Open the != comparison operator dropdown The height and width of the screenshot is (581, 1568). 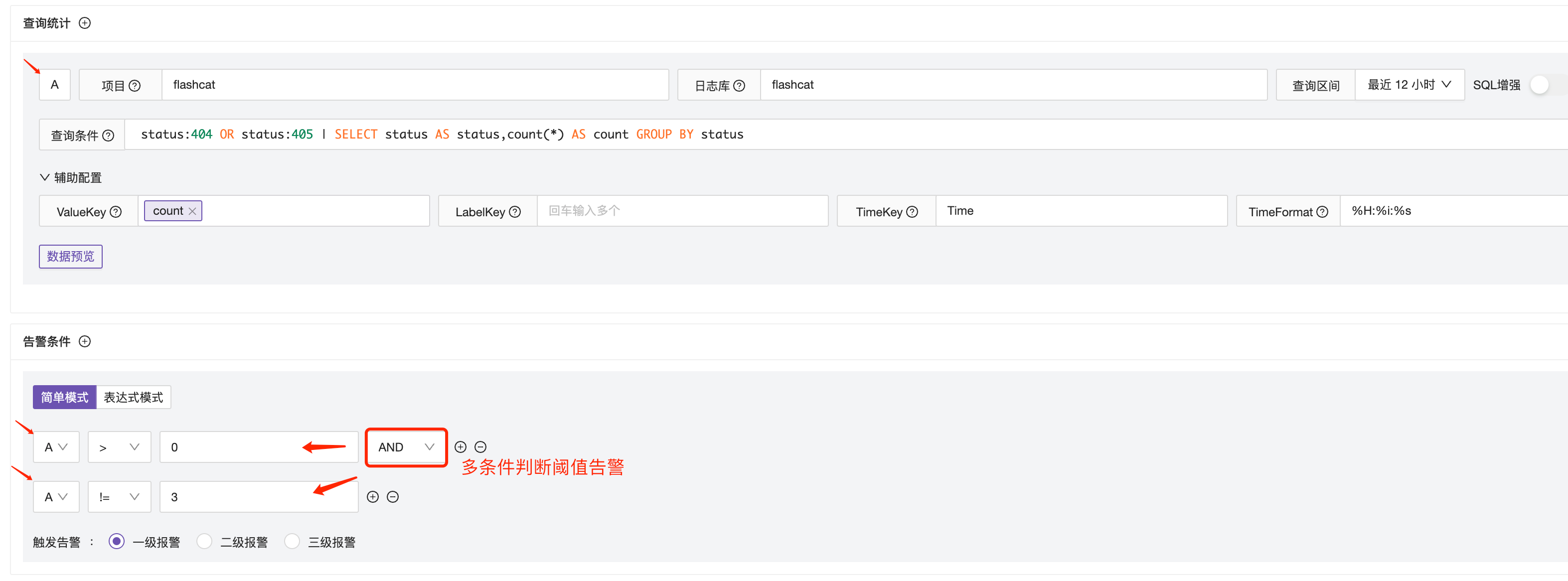119,497
